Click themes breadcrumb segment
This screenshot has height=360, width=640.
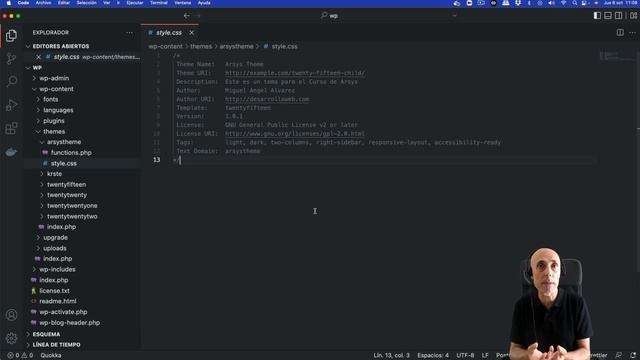201,47
